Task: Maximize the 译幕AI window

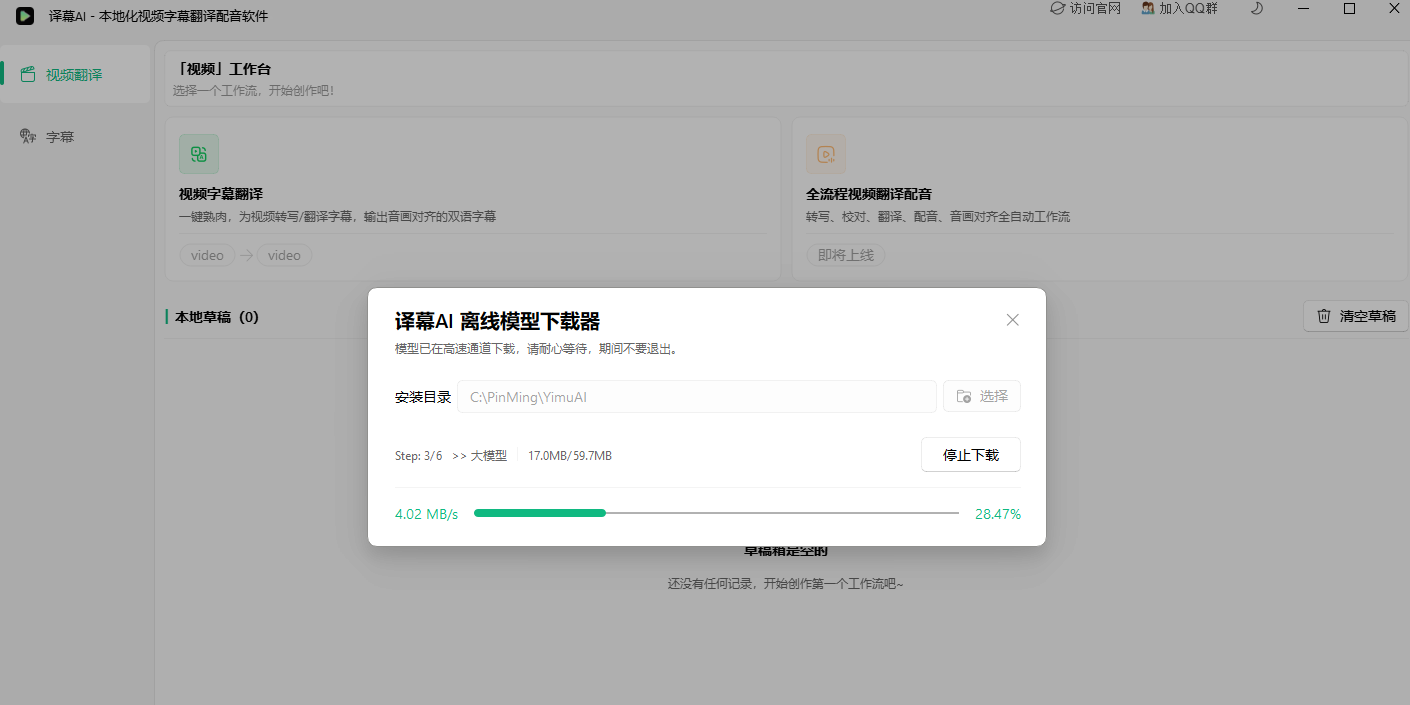Action: click(1349, 8)
